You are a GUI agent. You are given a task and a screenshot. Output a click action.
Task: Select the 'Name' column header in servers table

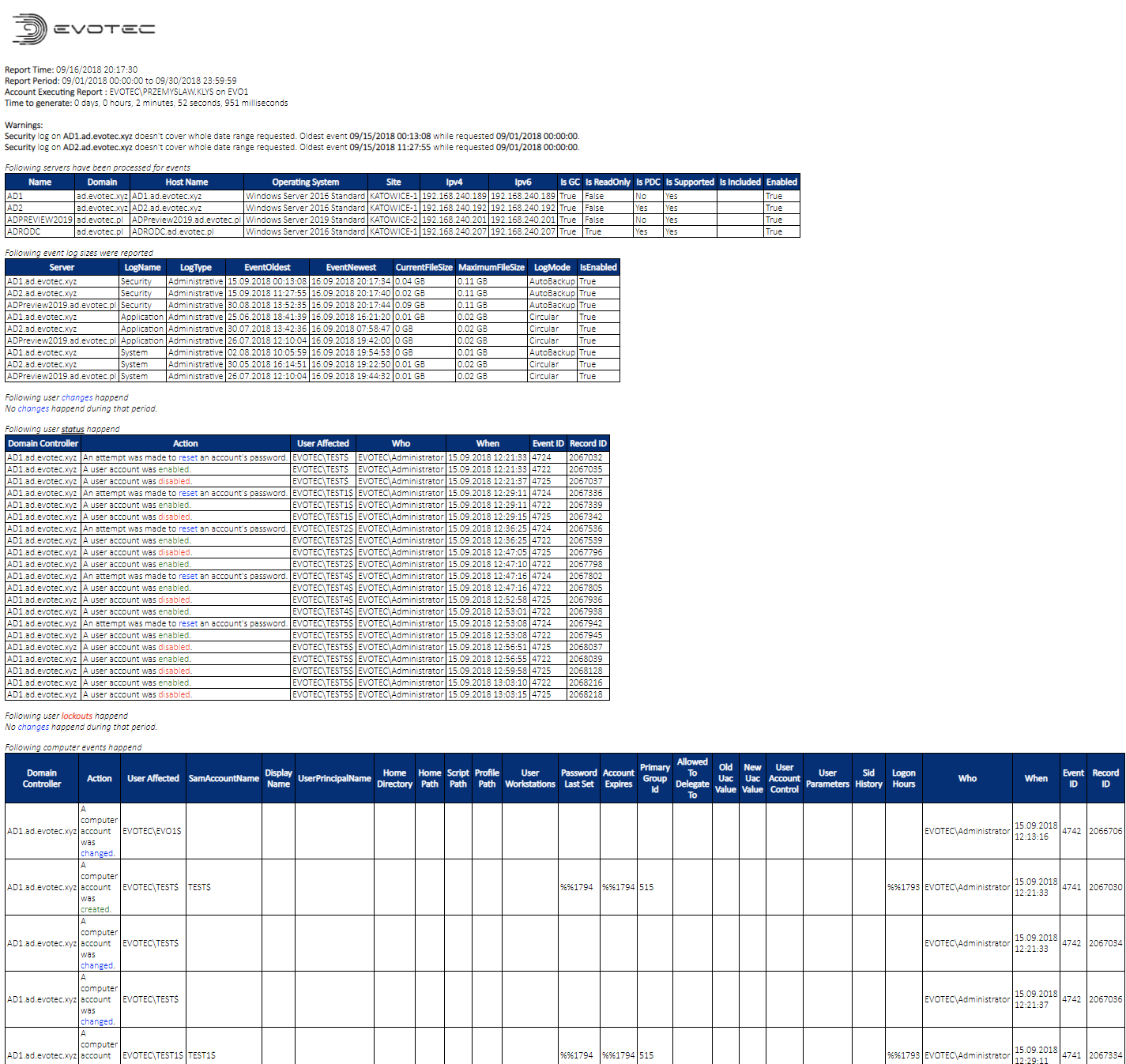[x=40, y=182]
